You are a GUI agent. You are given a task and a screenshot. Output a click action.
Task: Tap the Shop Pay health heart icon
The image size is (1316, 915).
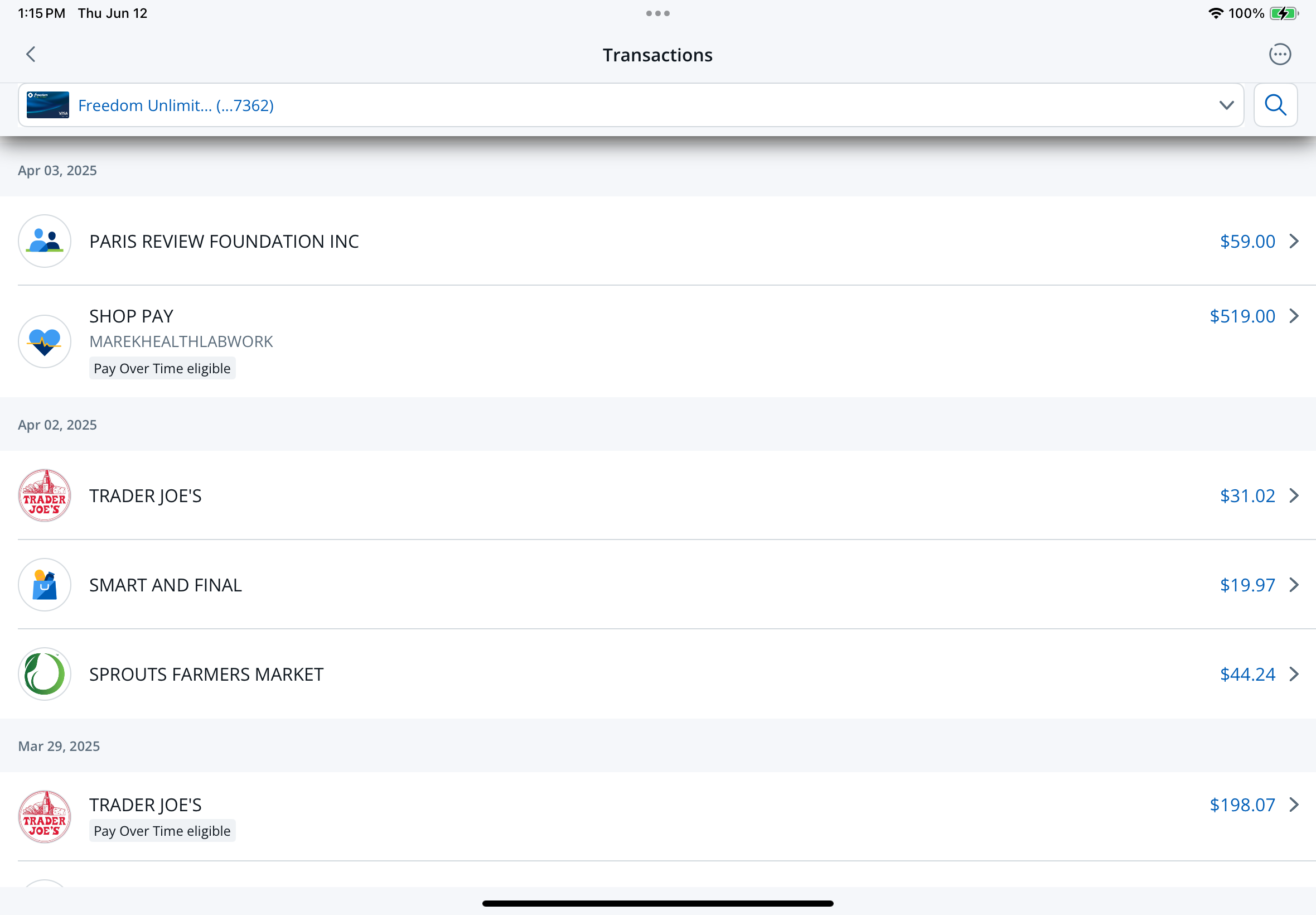[x=45, y=341]
